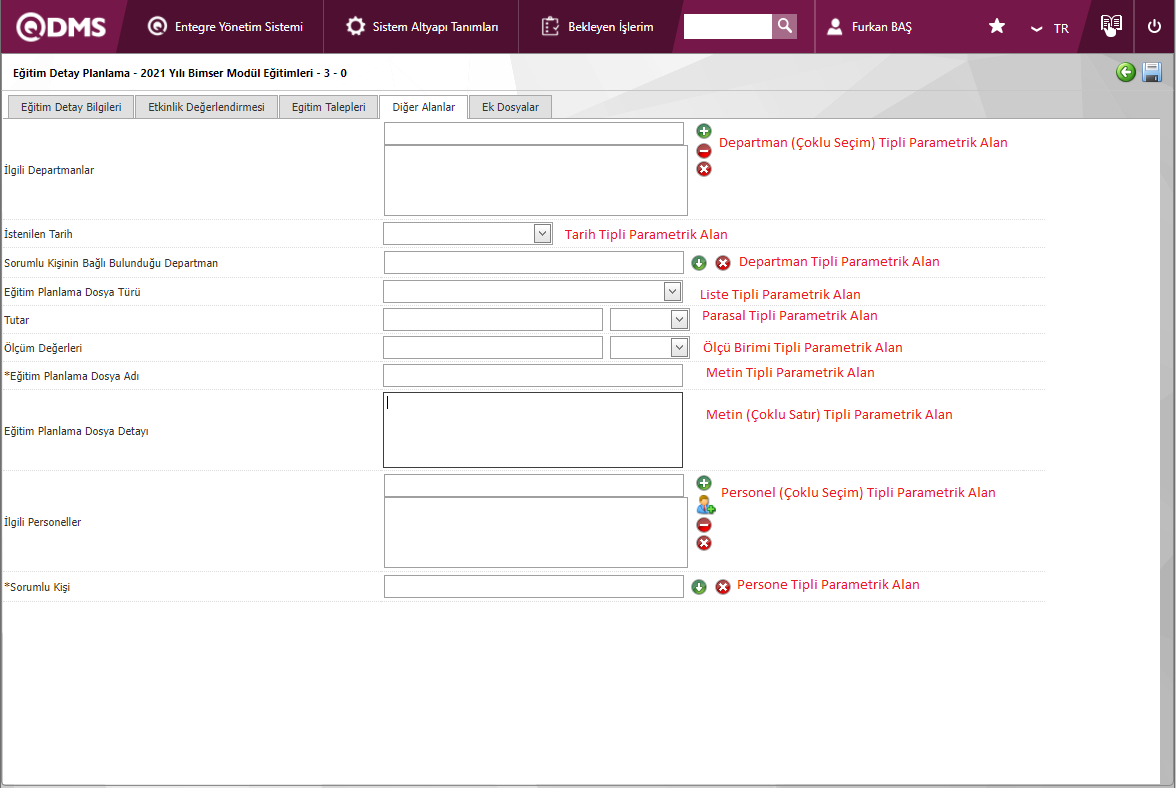Image resolution: width=1176 pixels, height=788 pixels.
Task: Open Sistem Altyapı Tanımları menu
Action: tap(422, 27)
